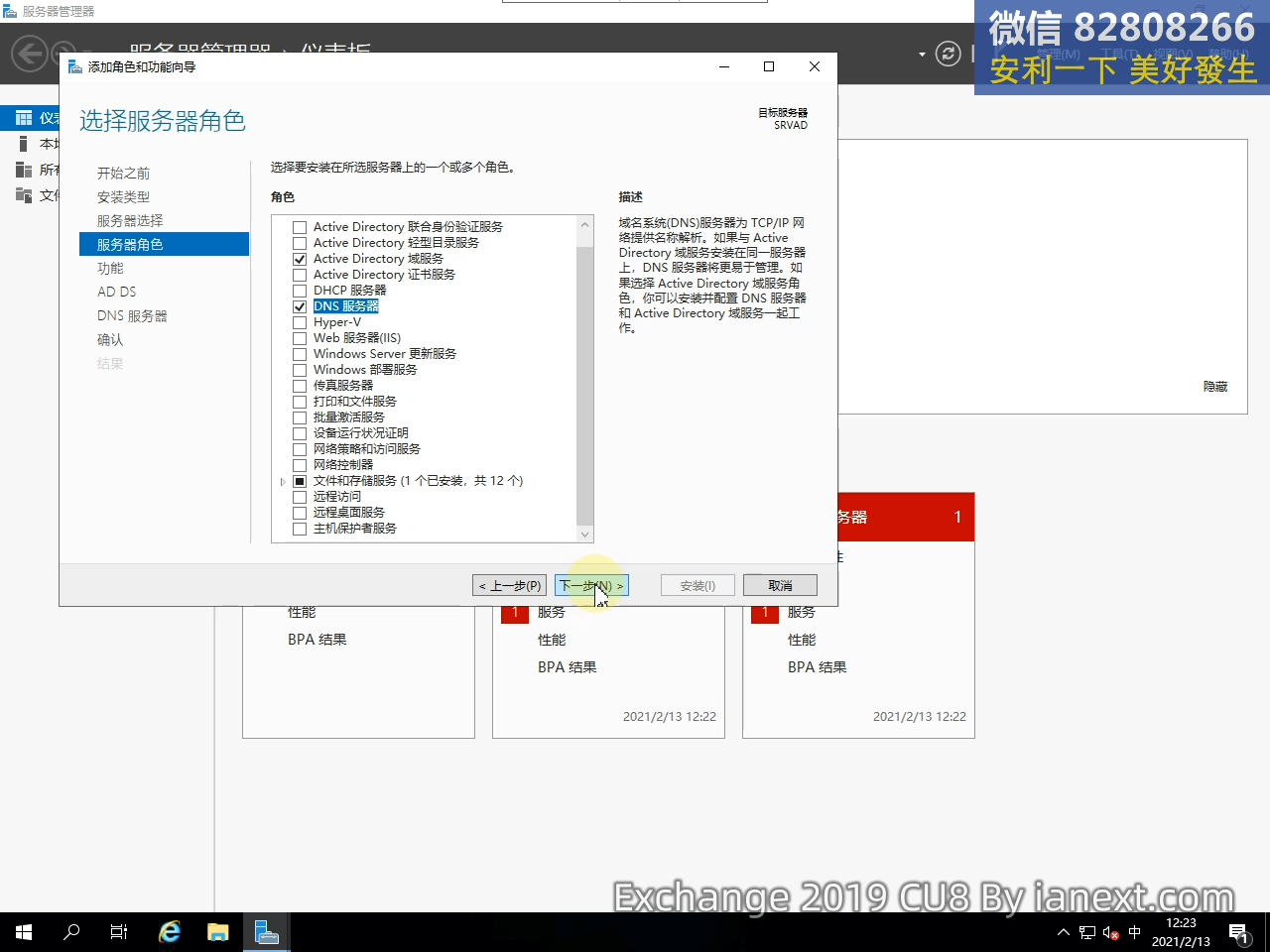Check 远程访问 role
The image size is (1270, 952).
300,497
